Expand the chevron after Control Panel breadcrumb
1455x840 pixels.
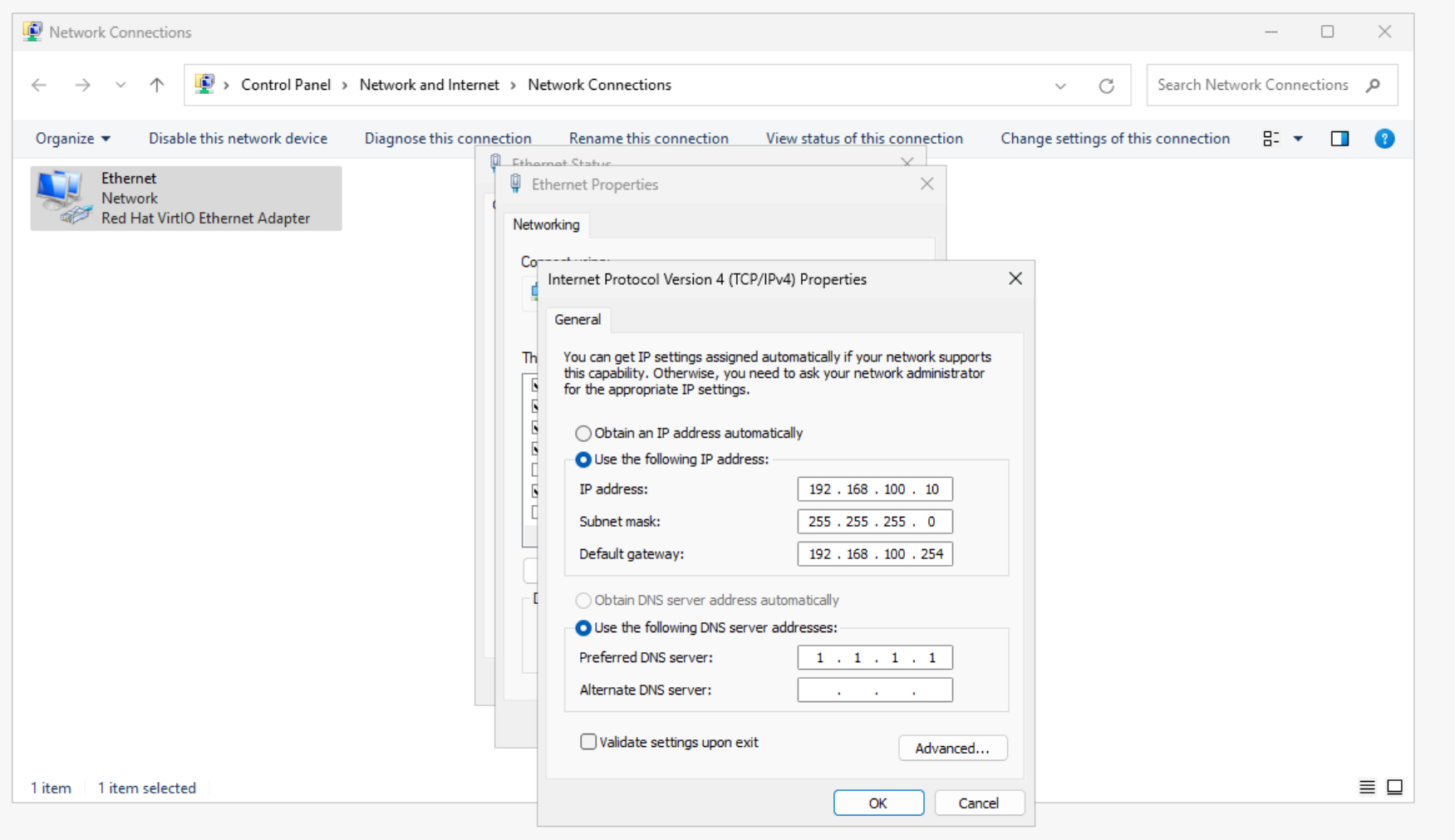coord(345,86)
